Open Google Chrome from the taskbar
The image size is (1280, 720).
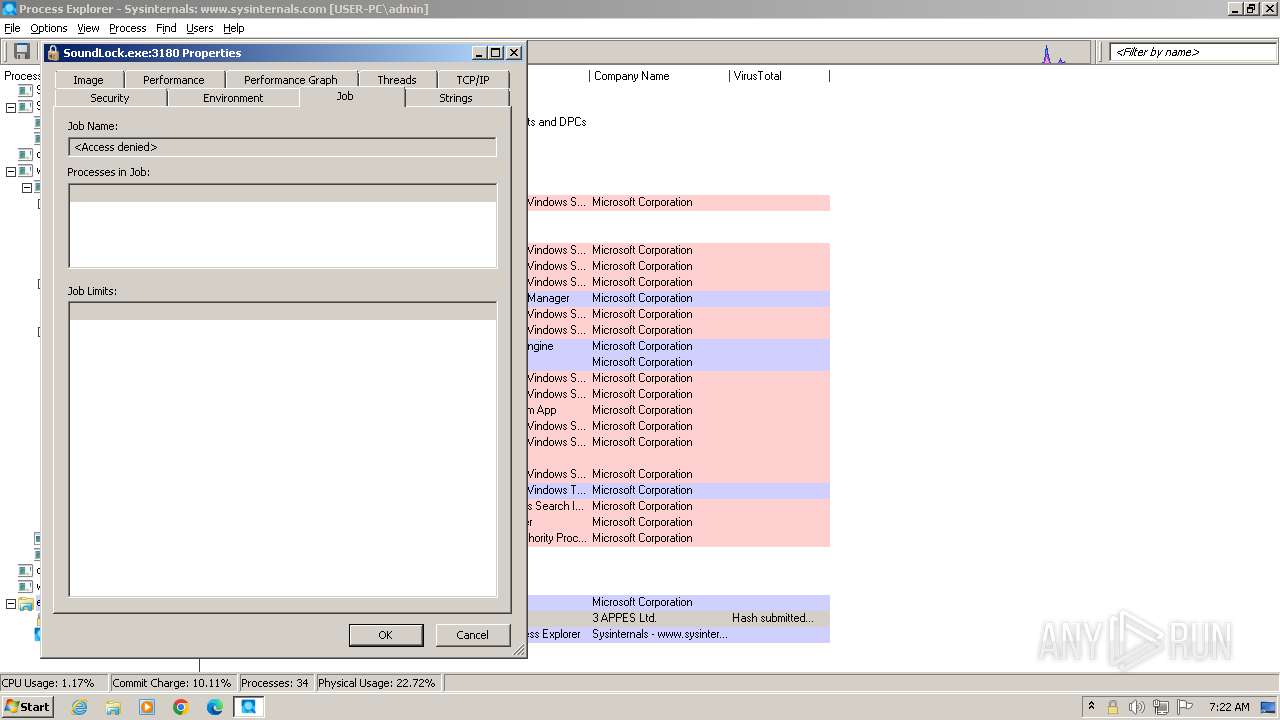[x=181, y=707]
